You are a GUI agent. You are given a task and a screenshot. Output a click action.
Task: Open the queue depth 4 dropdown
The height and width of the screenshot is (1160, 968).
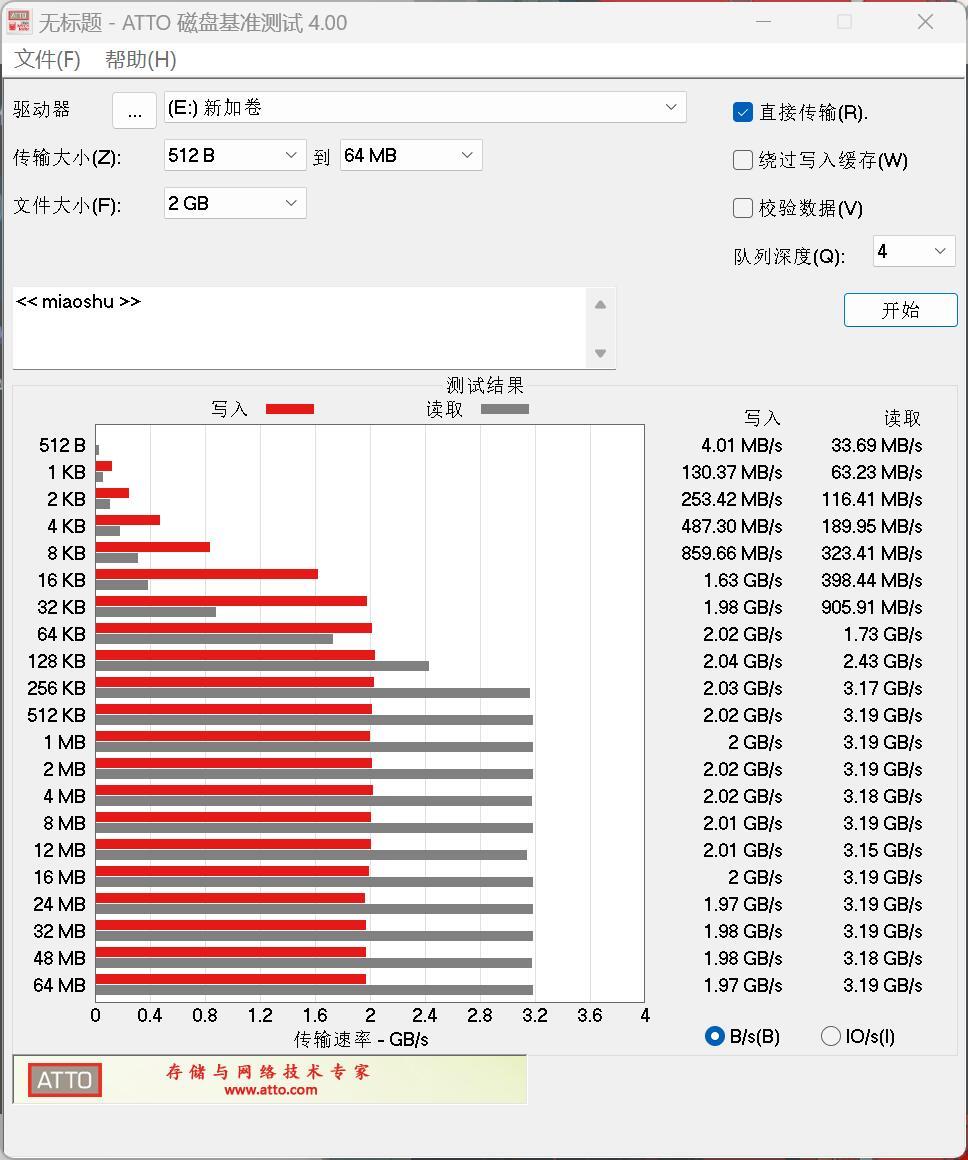(914, 252)
